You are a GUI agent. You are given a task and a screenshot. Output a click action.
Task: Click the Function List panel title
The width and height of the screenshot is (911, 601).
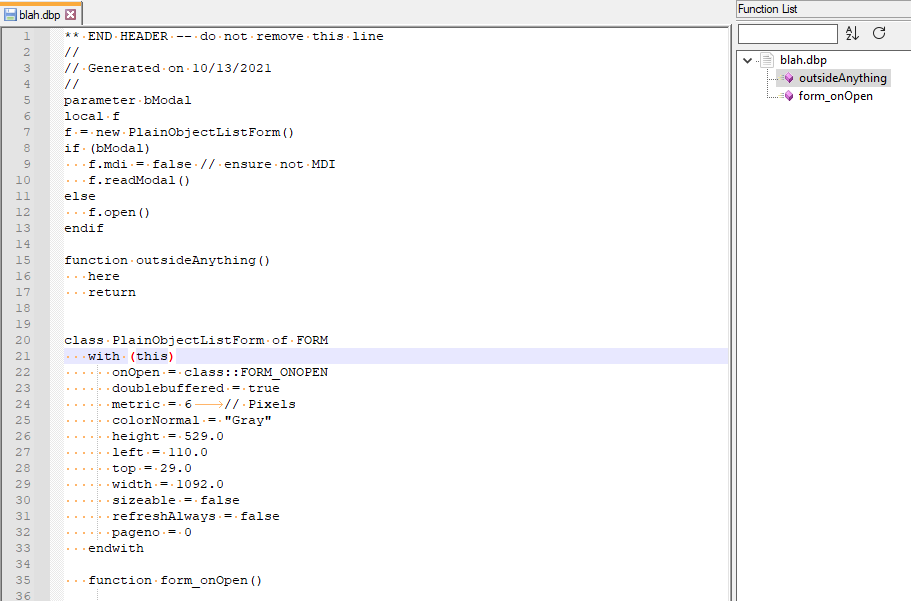[767, 9]
